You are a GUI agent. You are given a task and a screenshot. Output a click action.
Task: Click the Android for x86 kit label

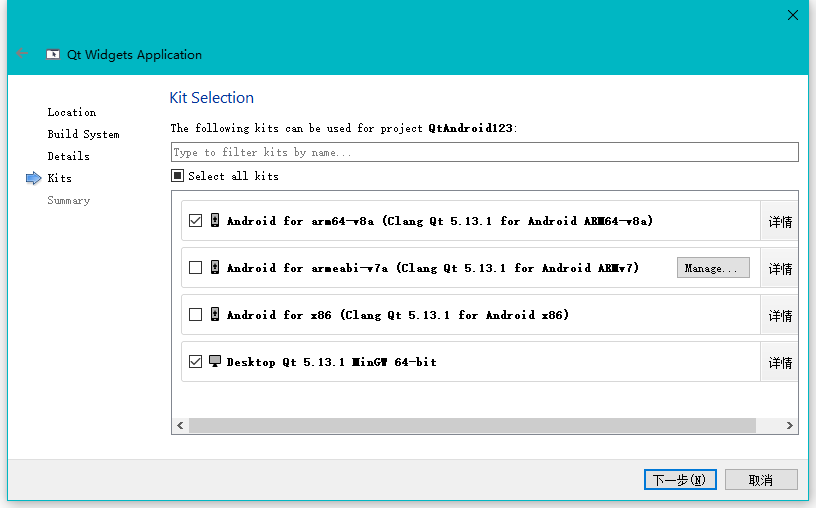(398, 314)
